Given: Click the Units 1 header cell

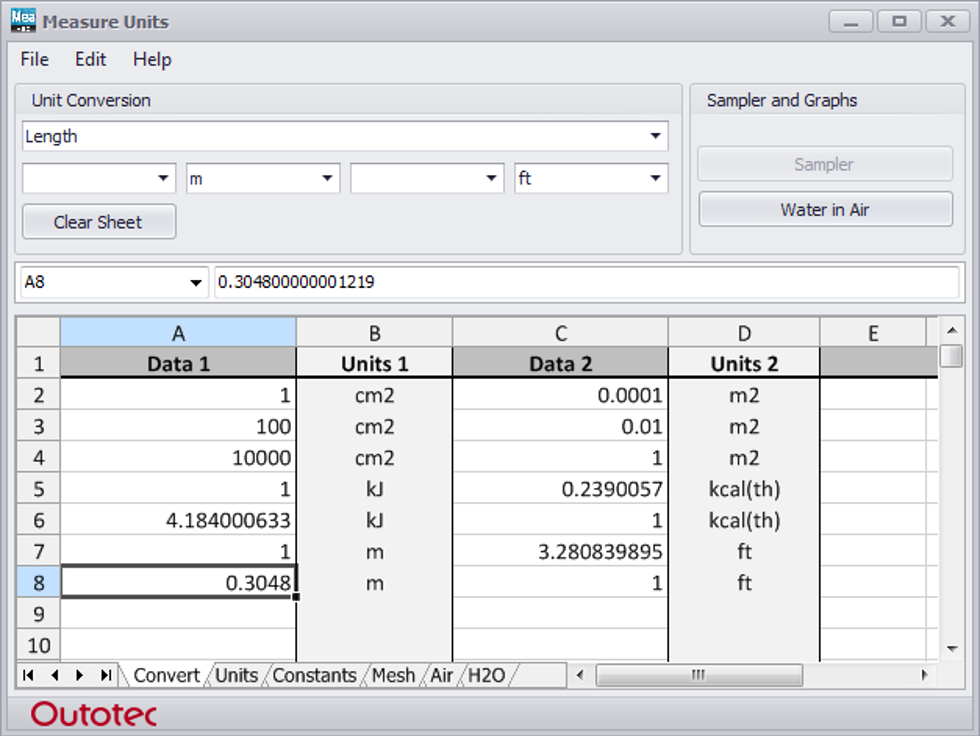Looking at the screenshot, I should 374,363.
